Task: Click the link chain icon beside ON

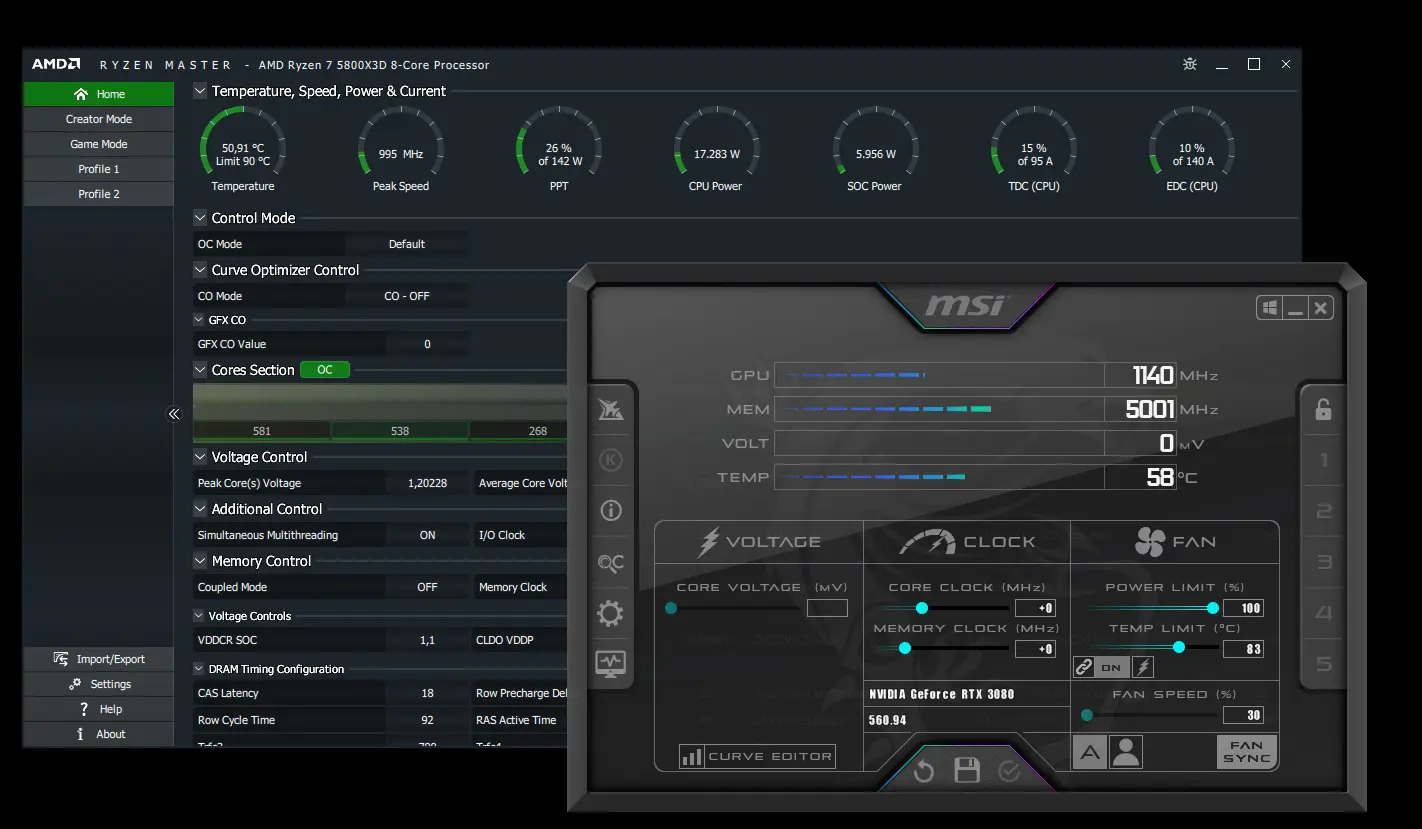Action: coord(1084,667)
